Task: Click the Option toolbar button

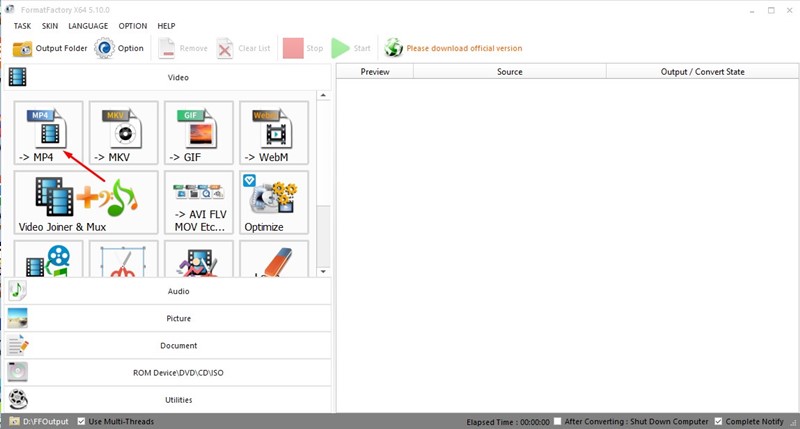Action: pos(119,48)
